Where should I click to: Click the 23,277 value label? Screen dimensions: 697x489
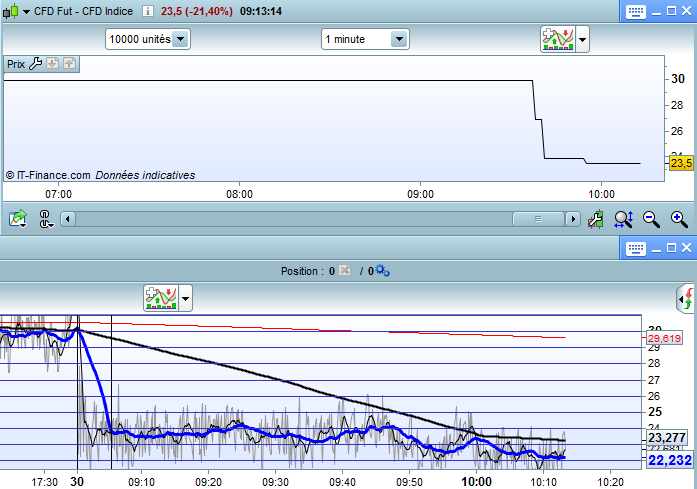pyautogui.click(x=667, y=437)
